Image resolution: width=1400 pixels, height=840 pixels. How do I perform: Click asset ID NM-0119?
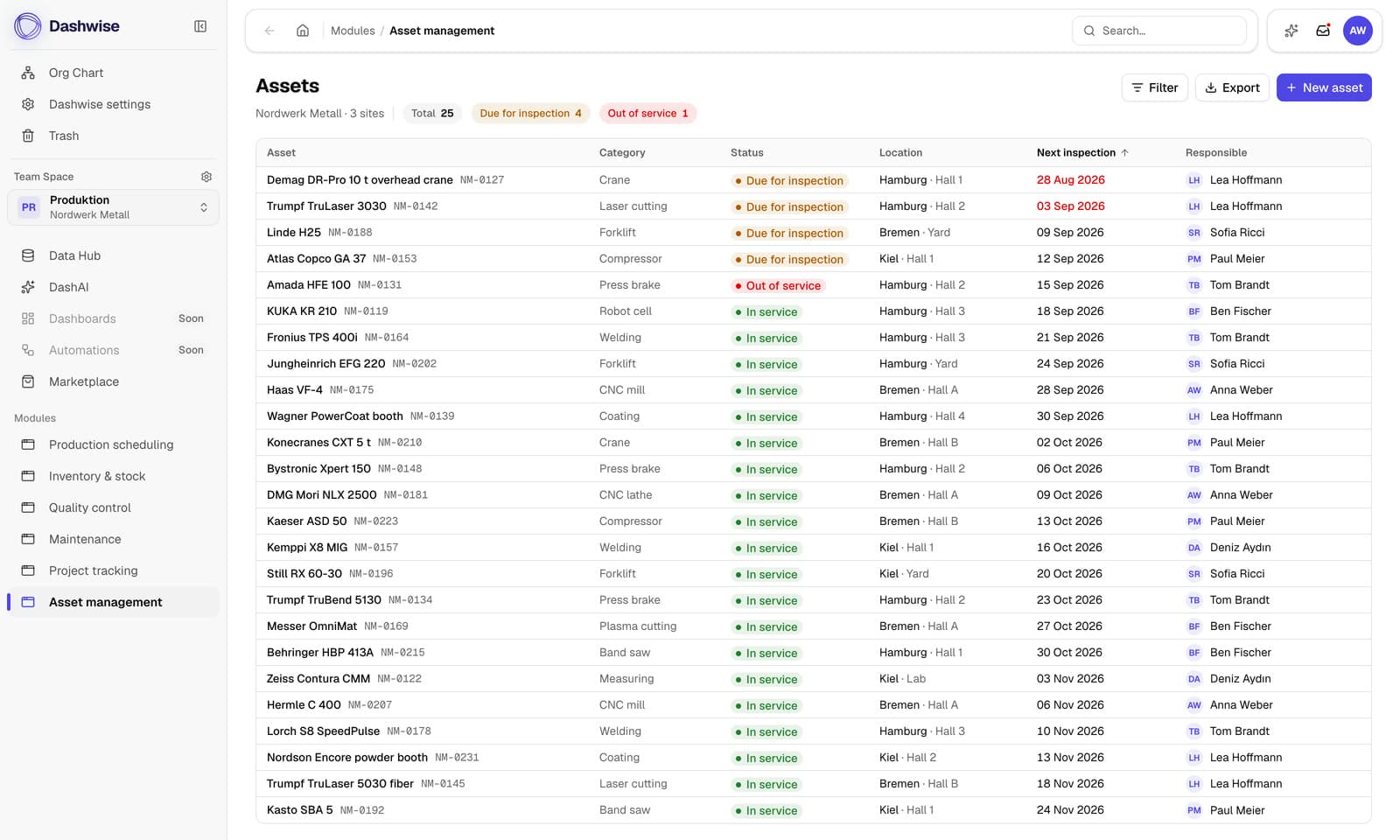[x=366, y=311]
